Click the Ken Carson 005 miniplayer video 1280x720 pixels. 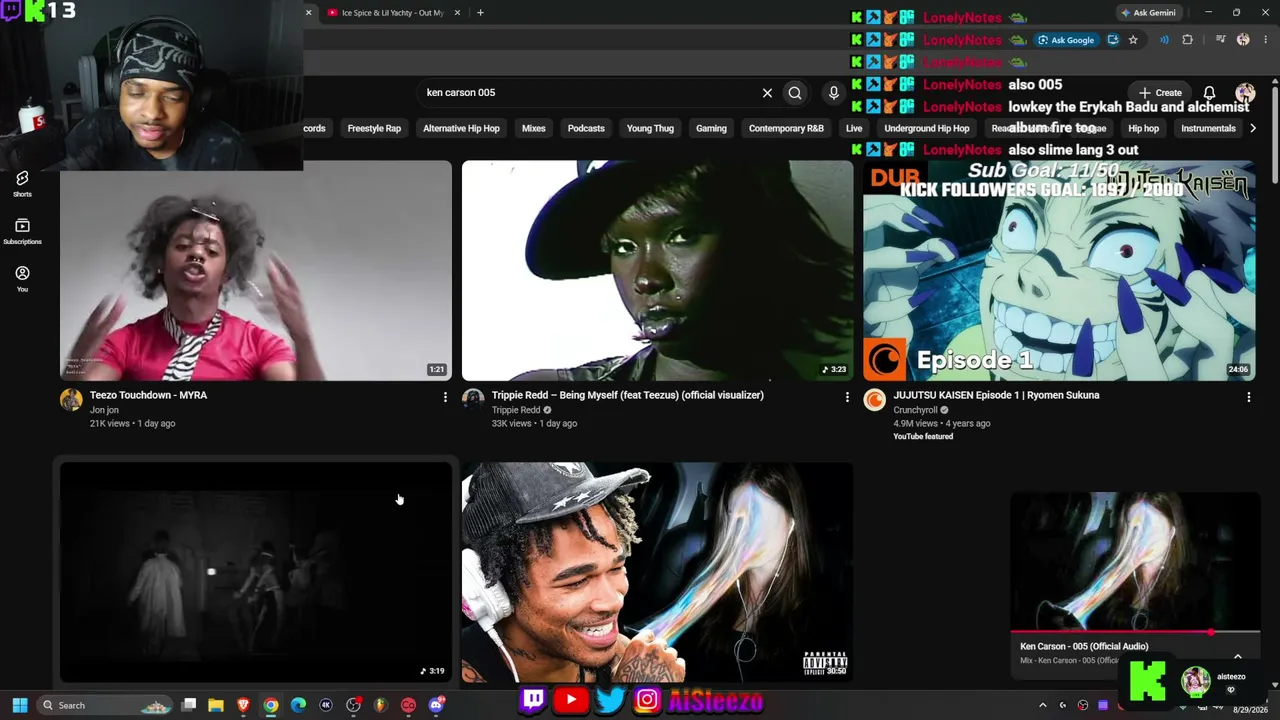tap(1135, 561)
